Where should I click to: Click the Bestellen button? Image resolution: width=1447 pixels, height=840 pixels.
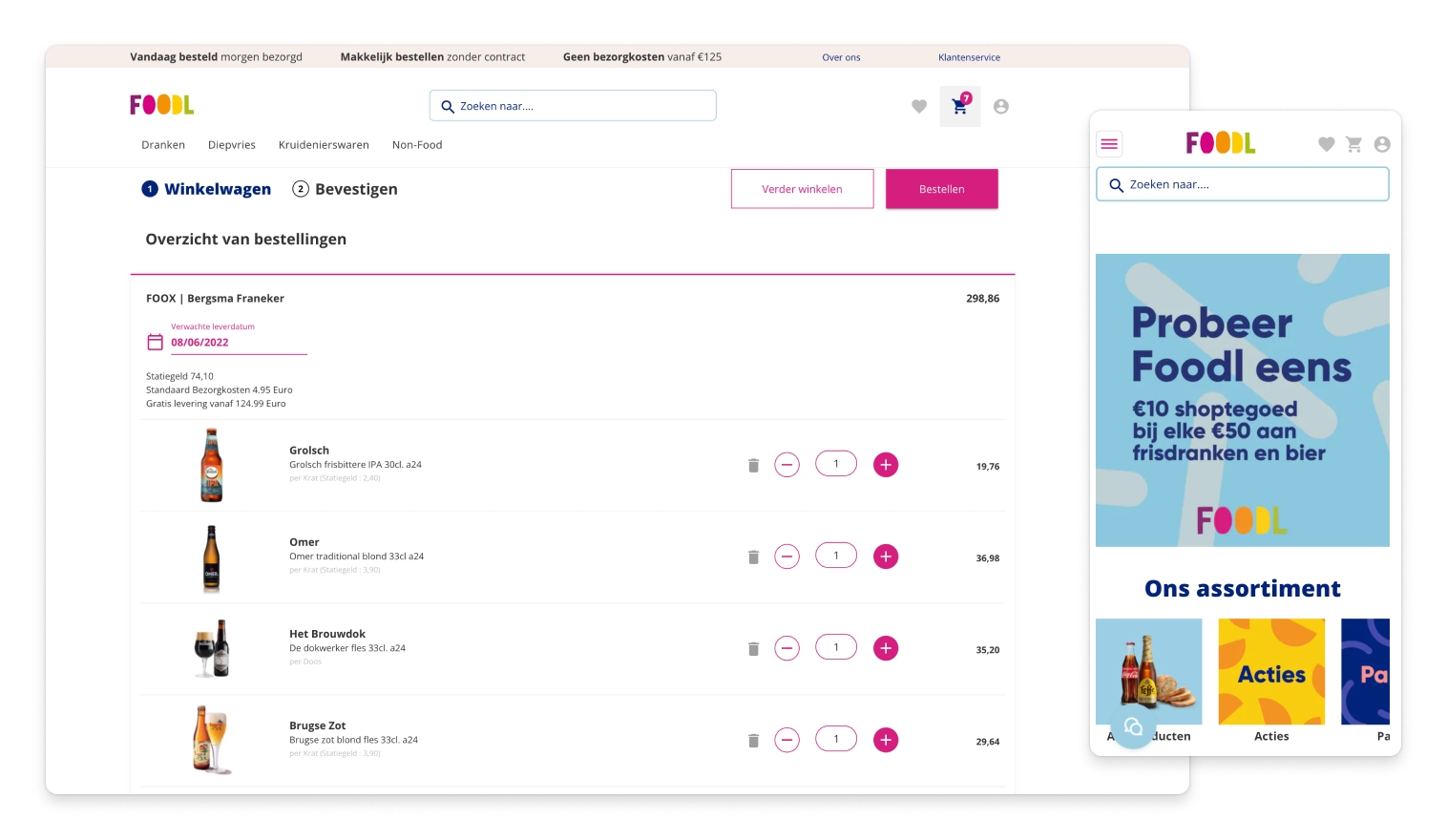[x=942, y=189]
